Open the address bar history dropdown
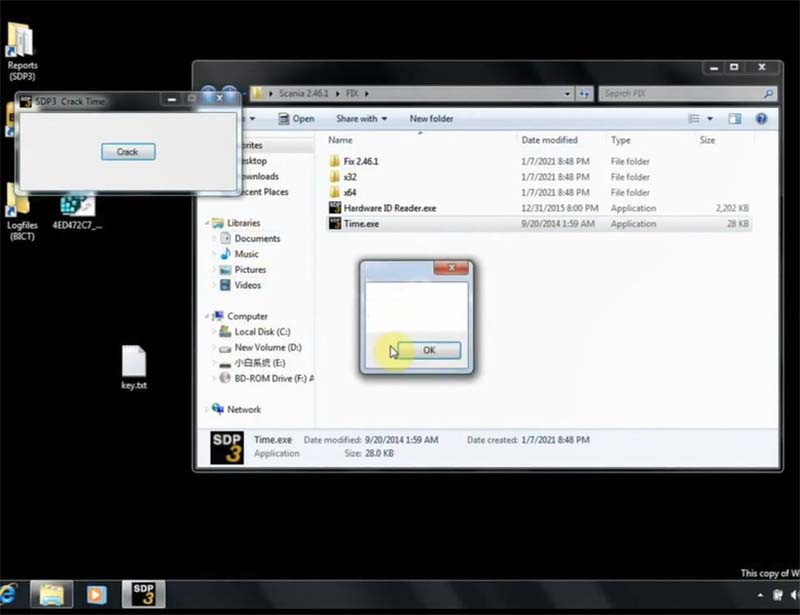The image size is (800, 615). 567,94
